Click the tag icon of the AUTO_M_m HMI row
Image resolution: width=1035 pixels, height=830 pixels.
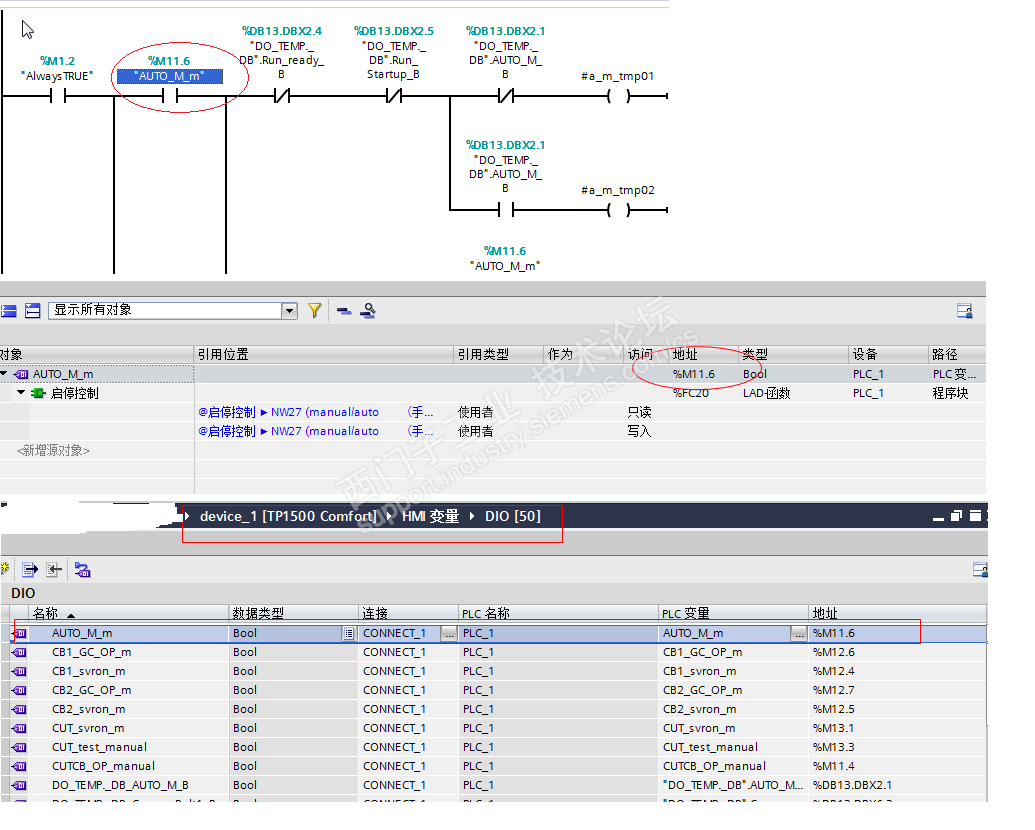pyautogui.click(x=20, y=633)
